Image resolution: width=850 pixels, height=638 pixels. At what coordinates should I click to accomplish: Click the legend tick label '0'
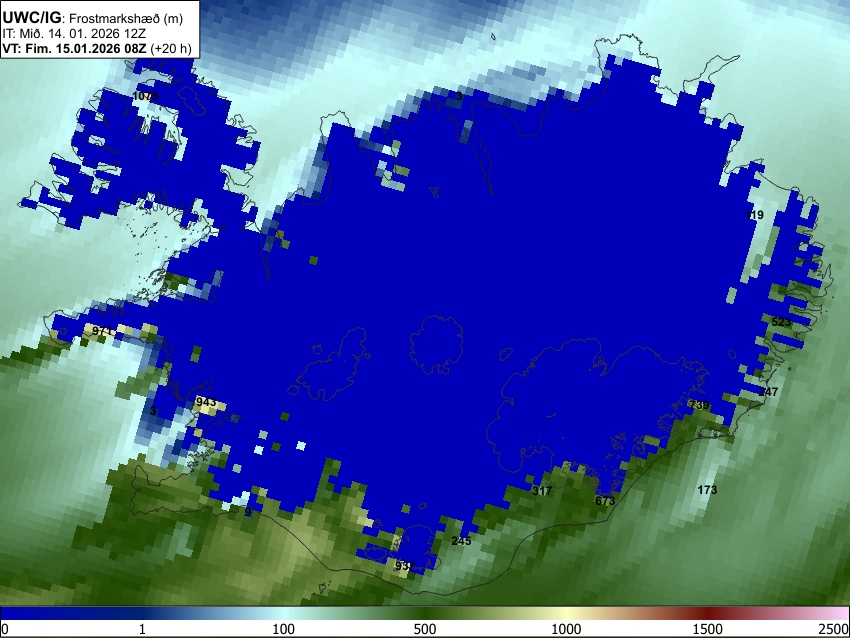tap(5, 629)
